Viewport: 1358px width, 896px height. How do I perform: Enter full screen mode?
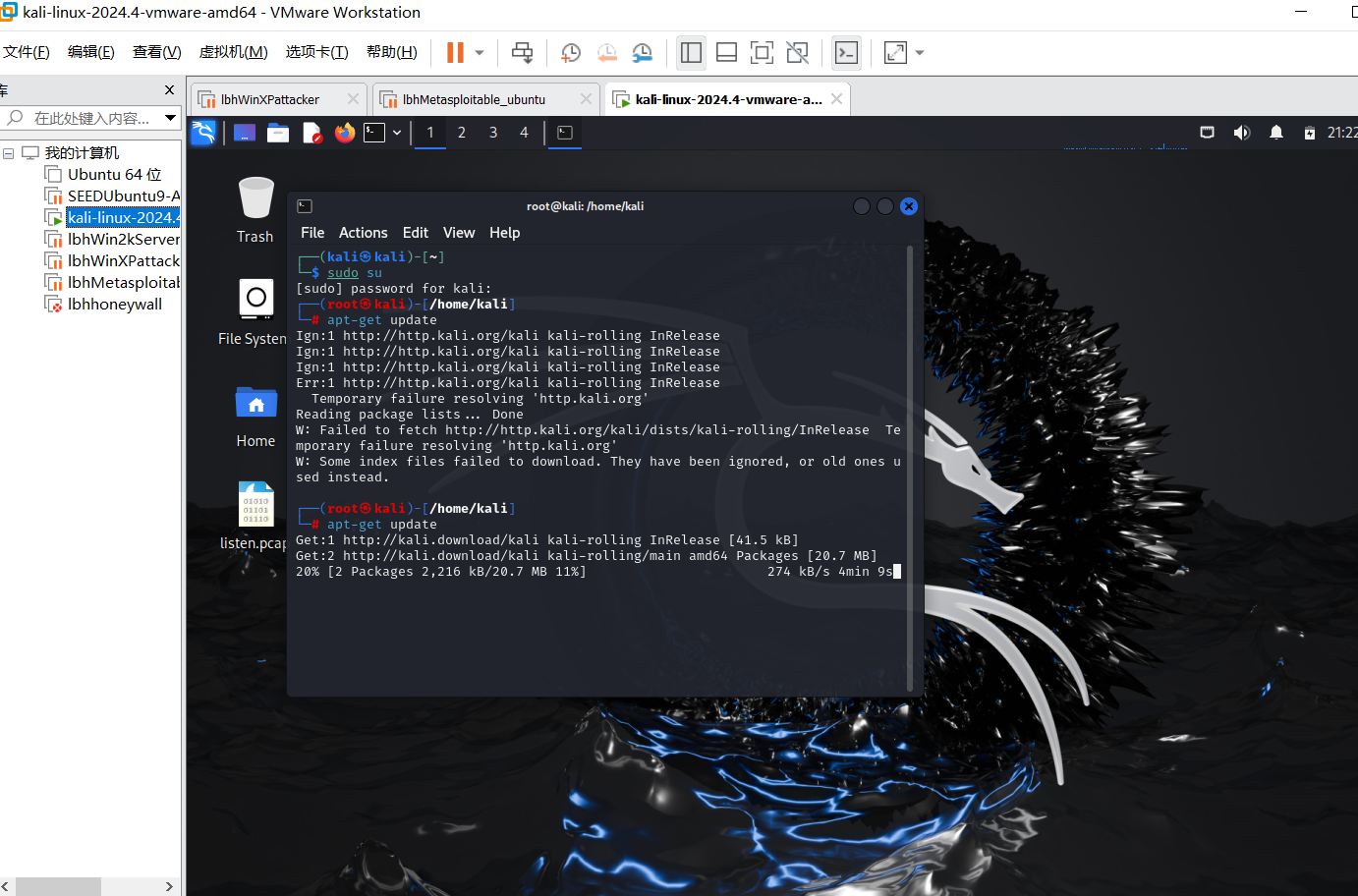point(762,53)
